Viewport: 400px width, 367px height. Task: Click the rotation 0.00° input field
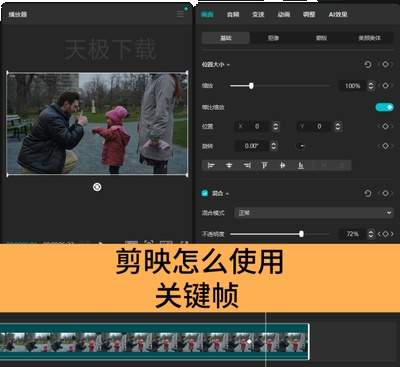[x=252, y=146]
